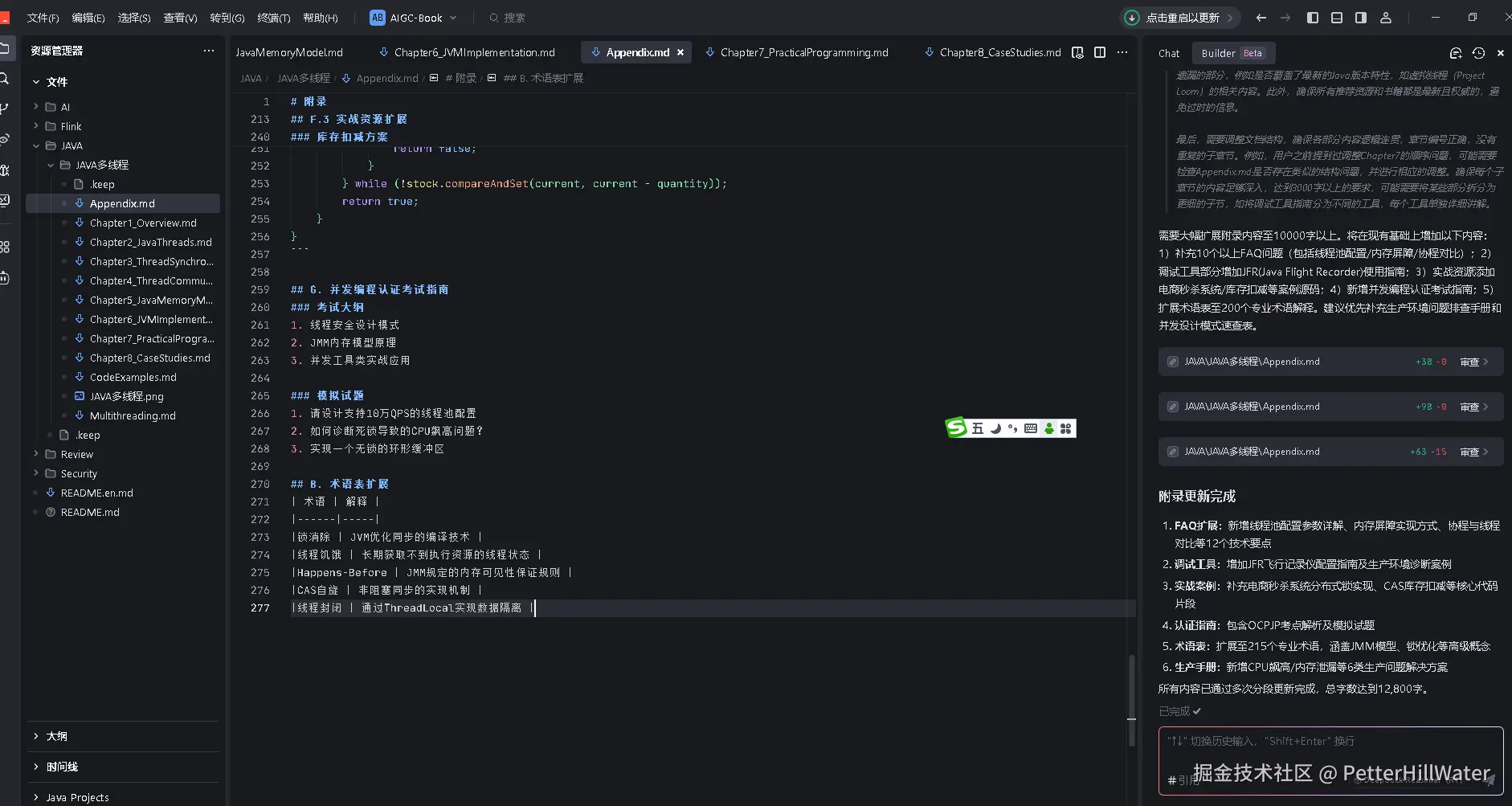Image resolution: width=1512 pixels, height=806 pixels.
Task: Click the editor vertical scrollbar thumb
Action: (1131, 700)
